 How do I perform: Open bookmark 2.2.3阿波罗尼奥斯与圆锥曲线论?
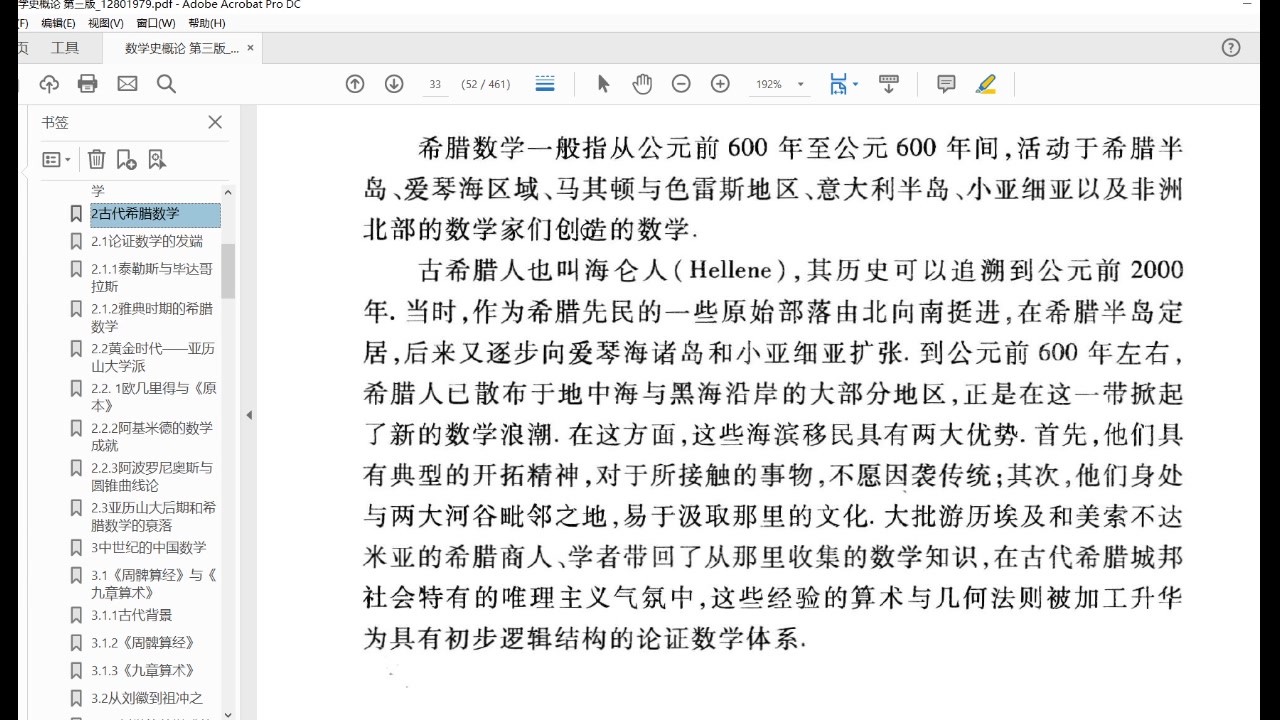coord(152,476)
